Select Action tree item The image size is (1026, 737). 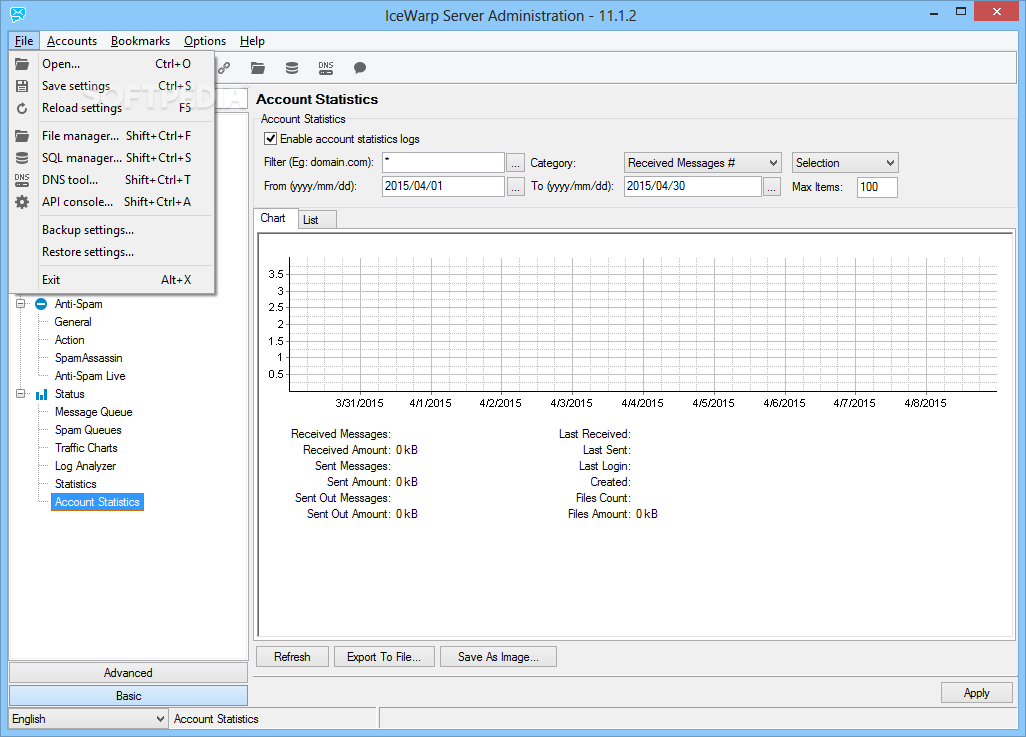pyautogui.click(x=70, y=340)
